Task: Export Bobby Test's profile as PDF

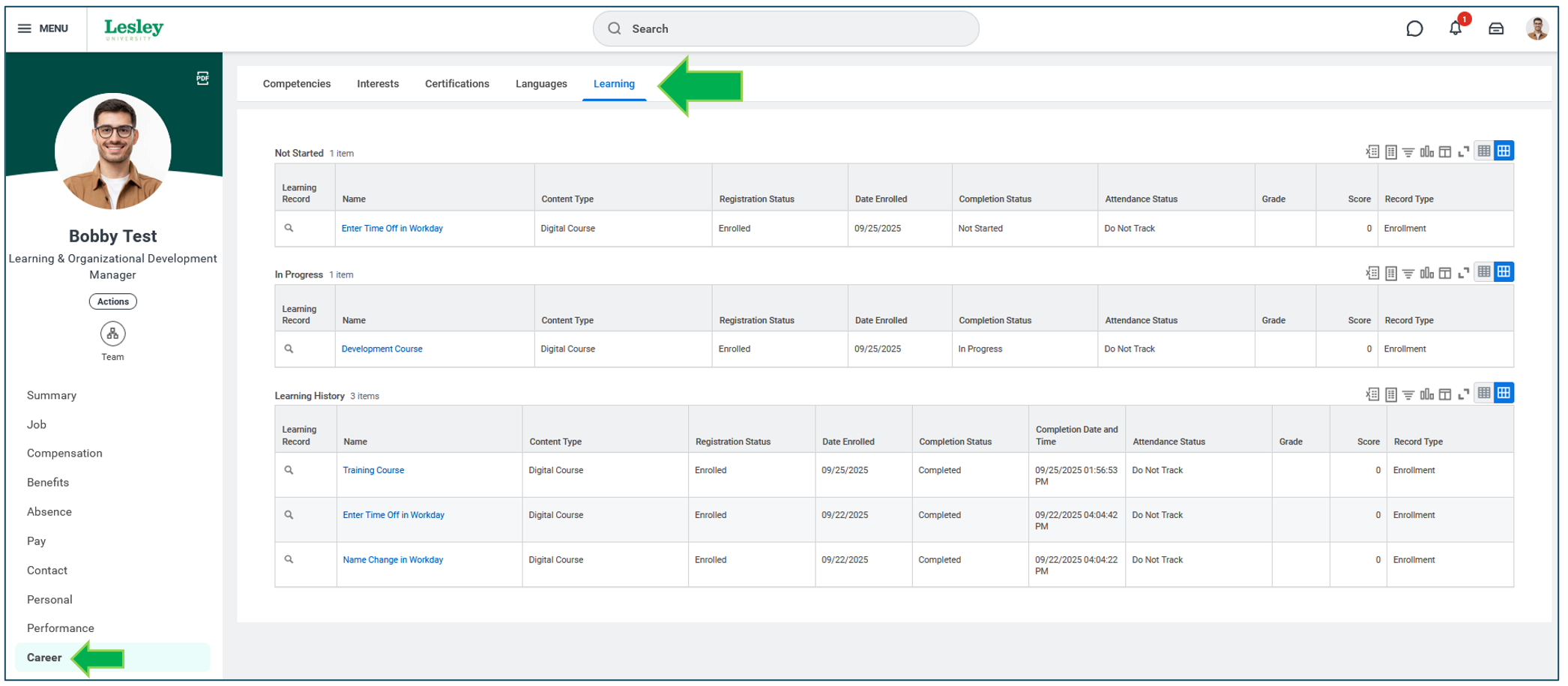Action: (x=202, y=78)
